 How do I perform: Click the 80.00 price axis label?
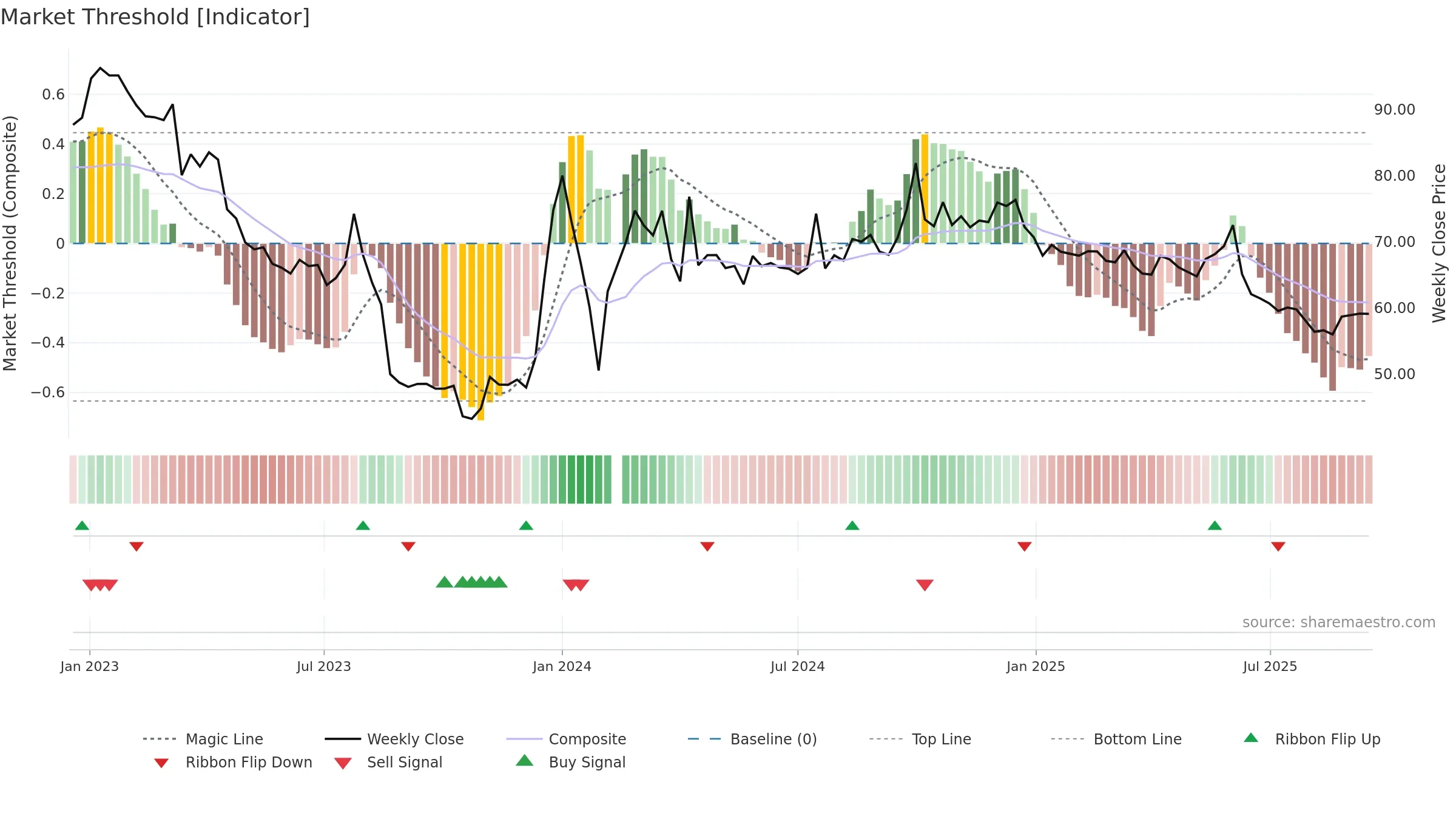1395,176
